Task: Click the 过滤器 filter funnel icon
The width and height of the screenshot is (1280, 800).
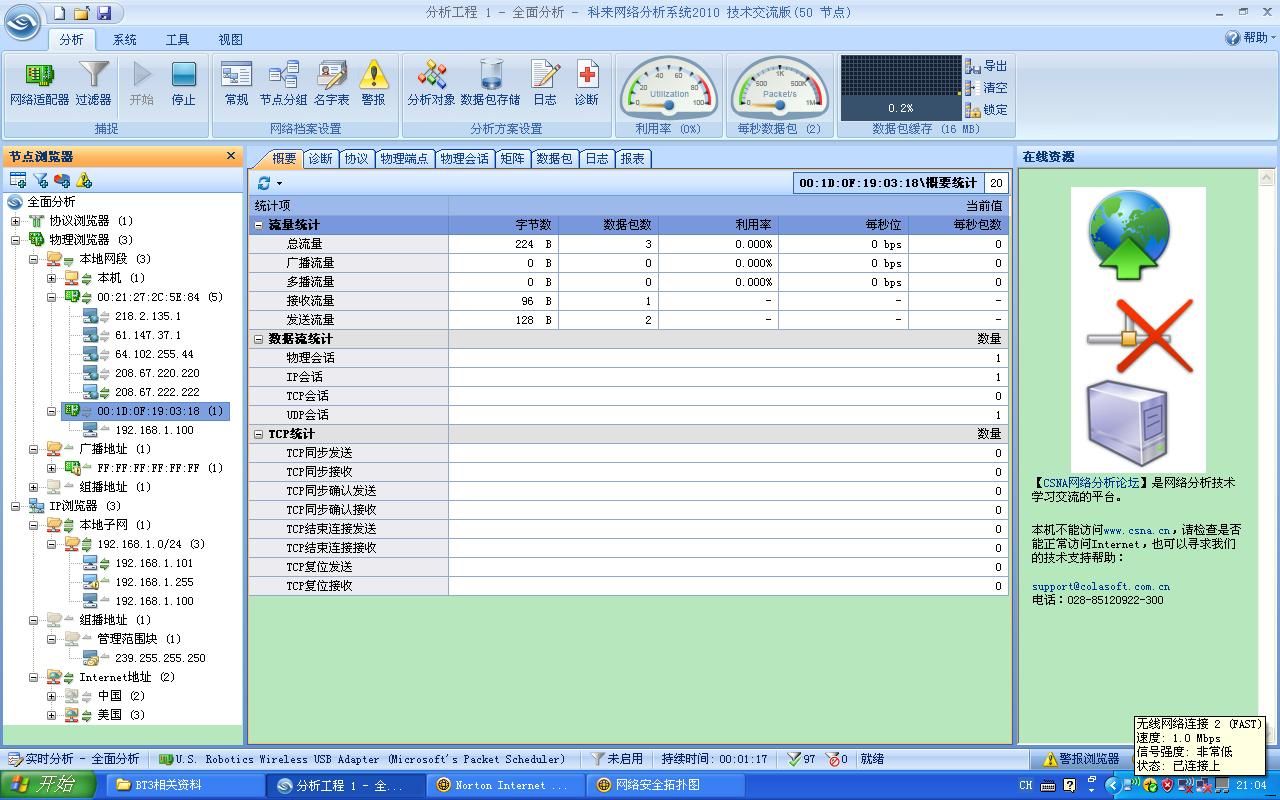Action: click(93, 84)
